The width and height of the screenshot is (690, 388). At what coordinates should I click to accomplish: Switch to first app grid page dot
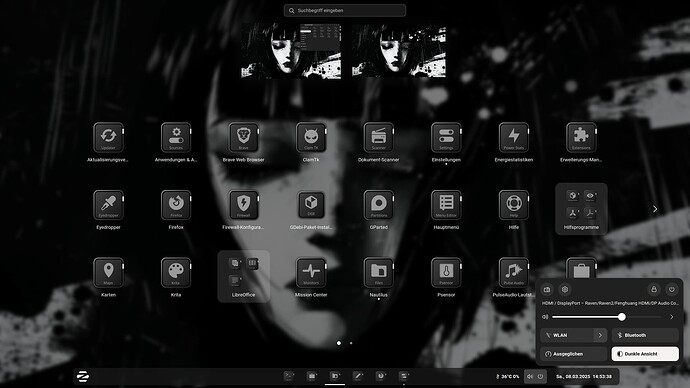(339, 343)
